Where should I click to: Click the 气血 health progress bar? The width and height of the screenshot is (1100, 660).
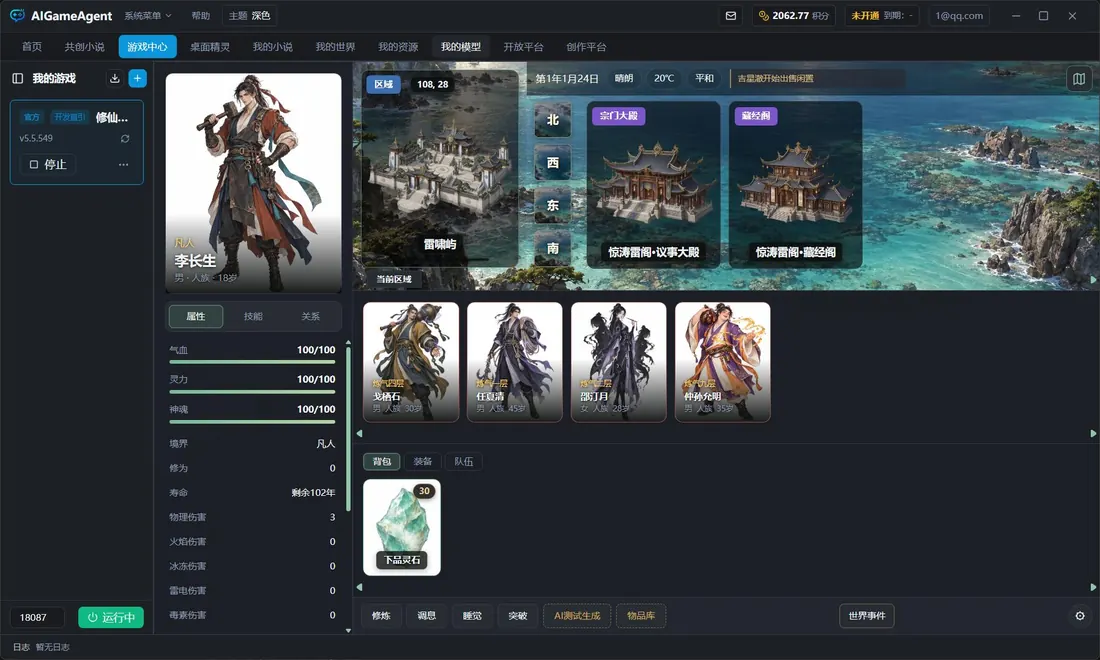(x=253, y=362)
